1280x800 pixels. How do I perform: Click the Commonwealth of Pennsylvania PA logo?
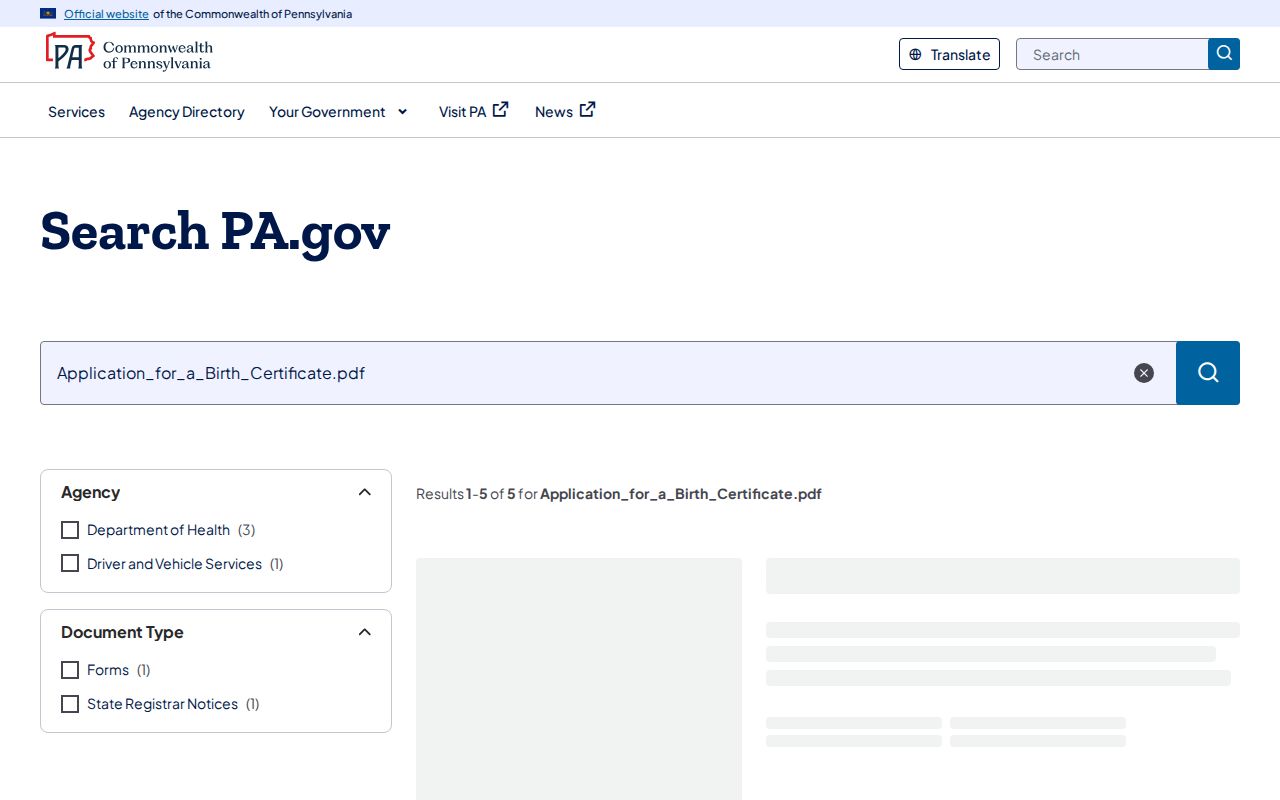(x=129, y=52)
